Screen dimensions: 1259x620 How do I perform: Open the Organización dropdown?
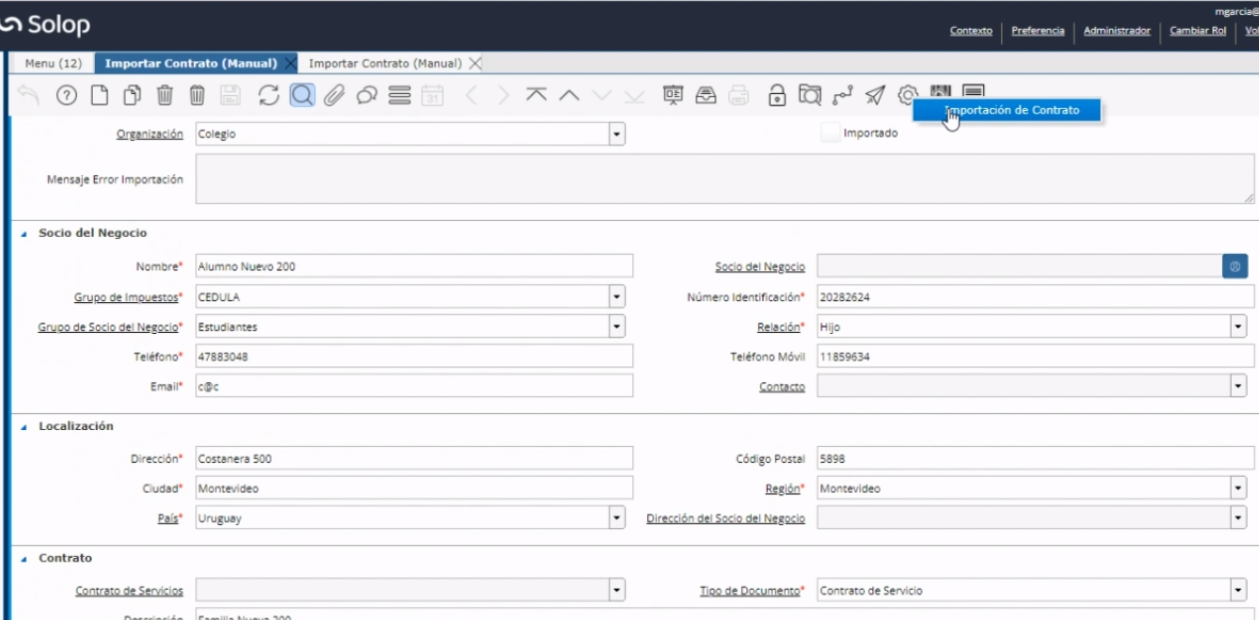(617, 134)
